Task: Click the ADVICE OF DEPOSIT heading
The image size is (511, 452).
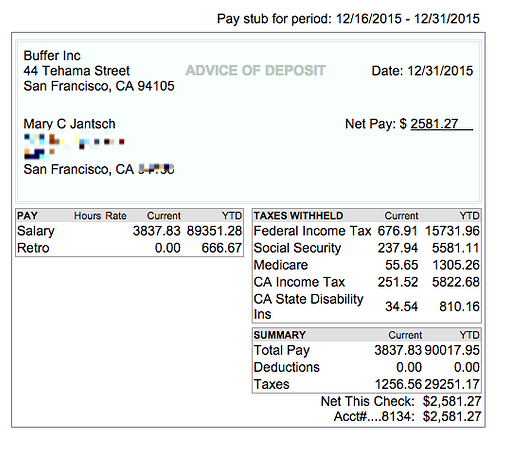Action: [x=255, y=70]
